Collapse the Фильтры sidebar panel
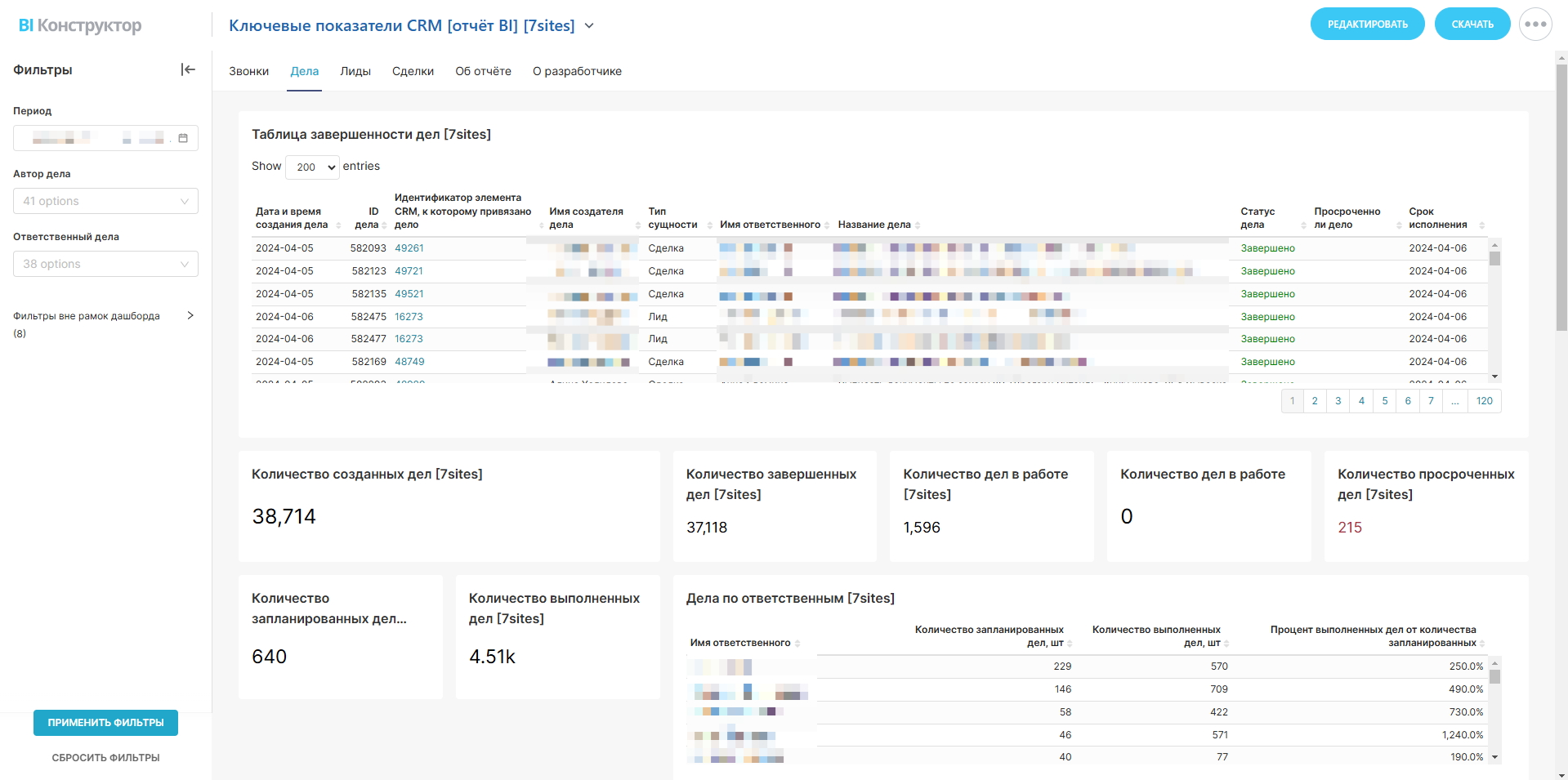Viewport: 1568px width, 780px height. coord(188,70)
